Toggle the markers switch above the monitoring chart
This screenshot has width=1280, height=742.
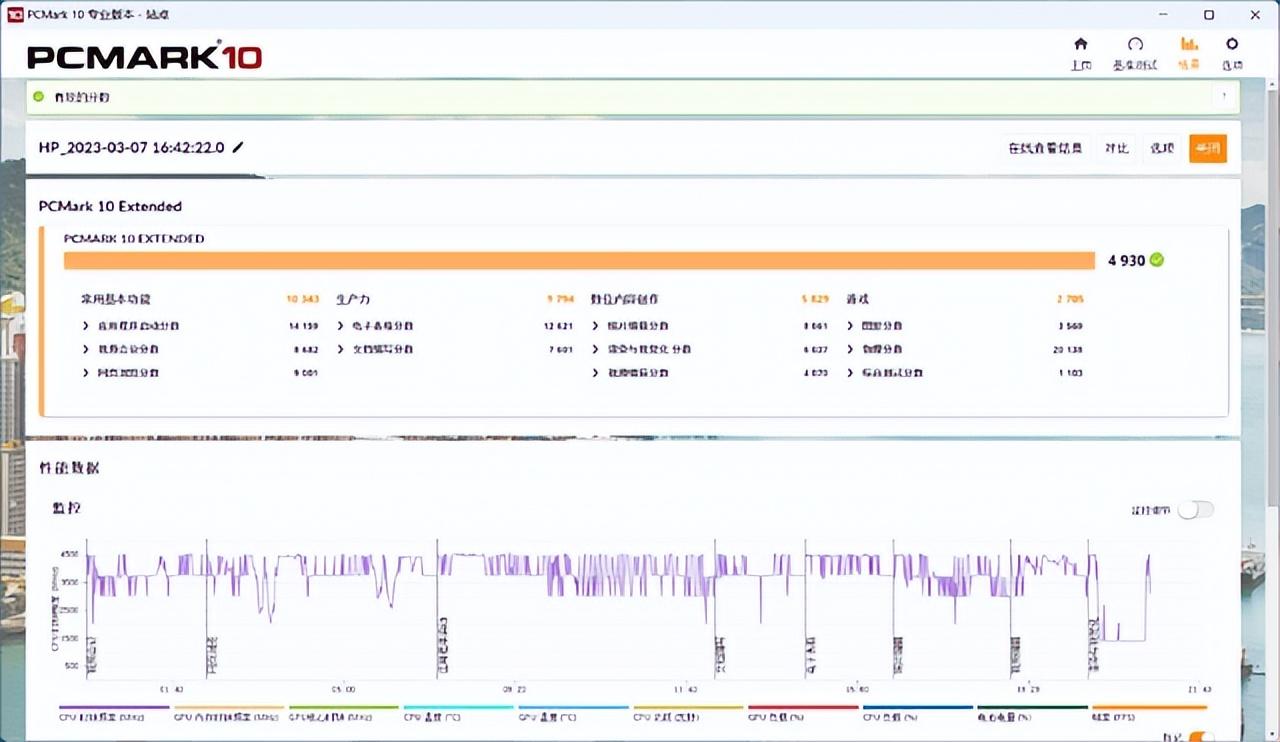pyautogui.click(x=1195, y=510)
